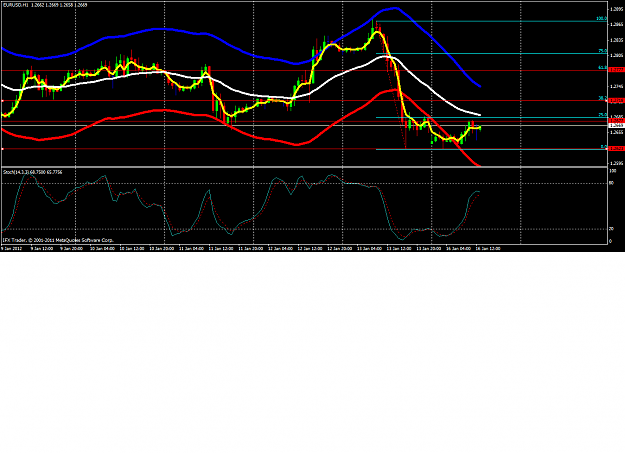625x453 pixels.
Task: Click the 16 Jan 12:00 time label
Action: [x=488, y=248]
